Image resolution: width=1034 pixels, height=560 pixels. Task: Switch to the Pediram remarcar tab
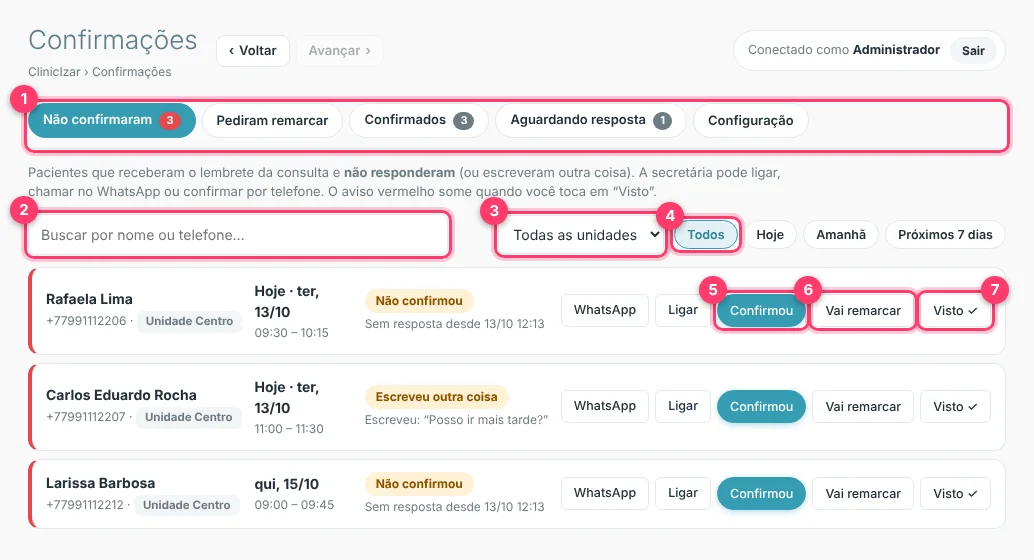tap(272, 121)
